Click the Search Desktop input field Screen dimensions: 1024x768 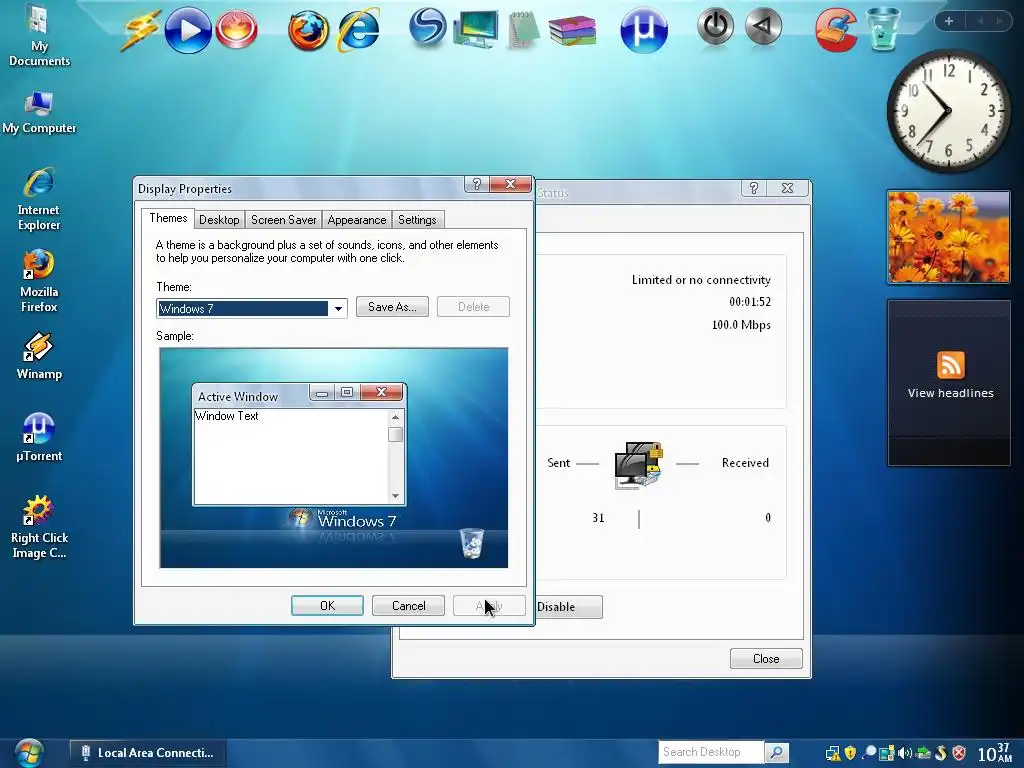tap(711, 752)
